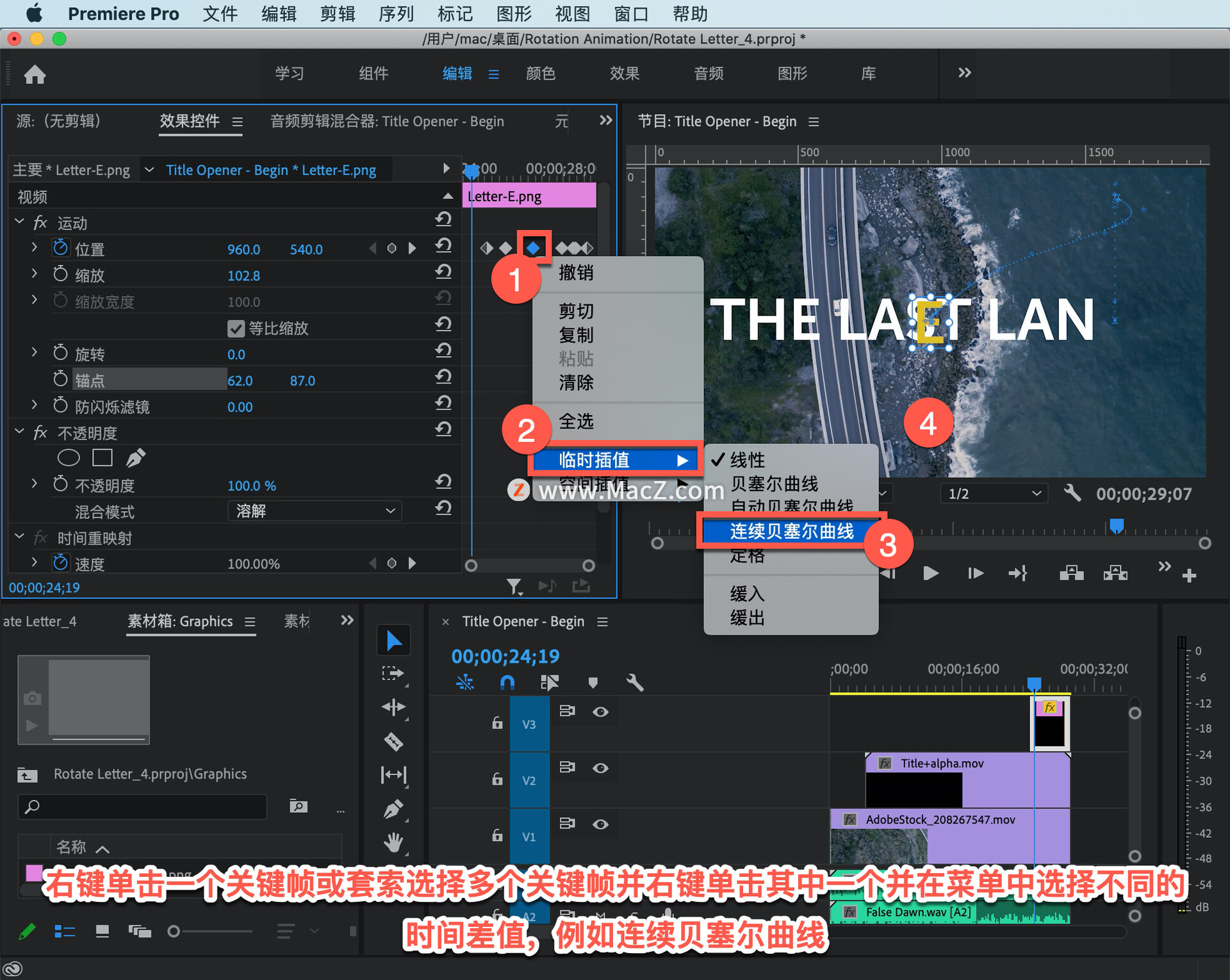Select the Pen tool in tools panel
The height and width of the screenshot is (980, 1230).
393,809
